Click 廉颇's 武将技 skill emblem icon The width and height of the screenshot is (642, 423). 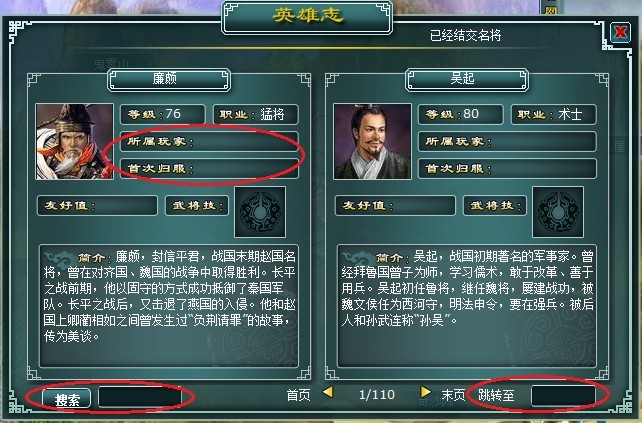[x=260, y=212]
